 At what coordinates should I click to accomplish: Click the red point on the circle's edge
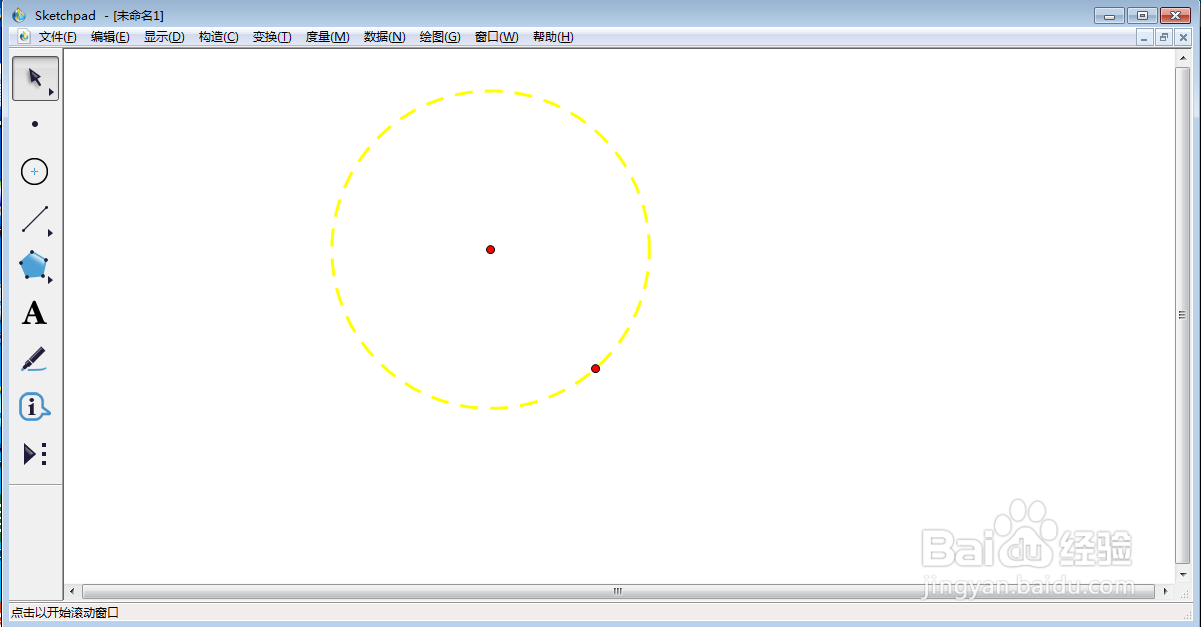tap(595, 368)
